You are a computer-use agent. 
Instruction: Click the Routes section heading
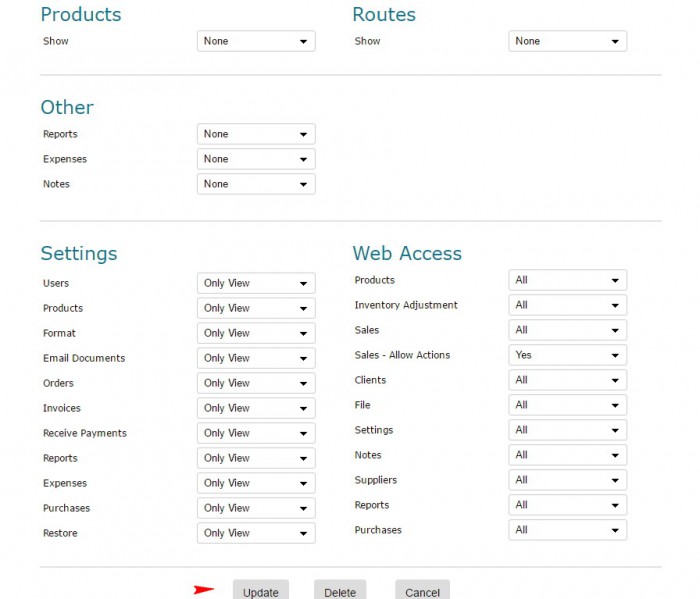coord(384,14)
